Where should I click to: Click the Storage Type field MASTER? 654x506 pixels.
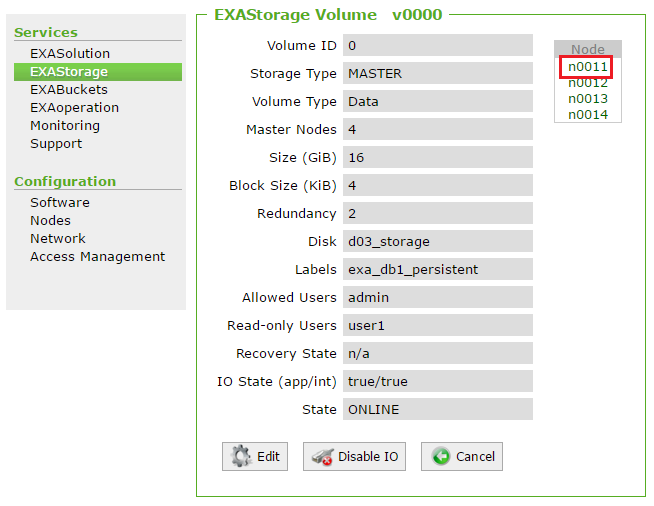click(x=438, y=73)
